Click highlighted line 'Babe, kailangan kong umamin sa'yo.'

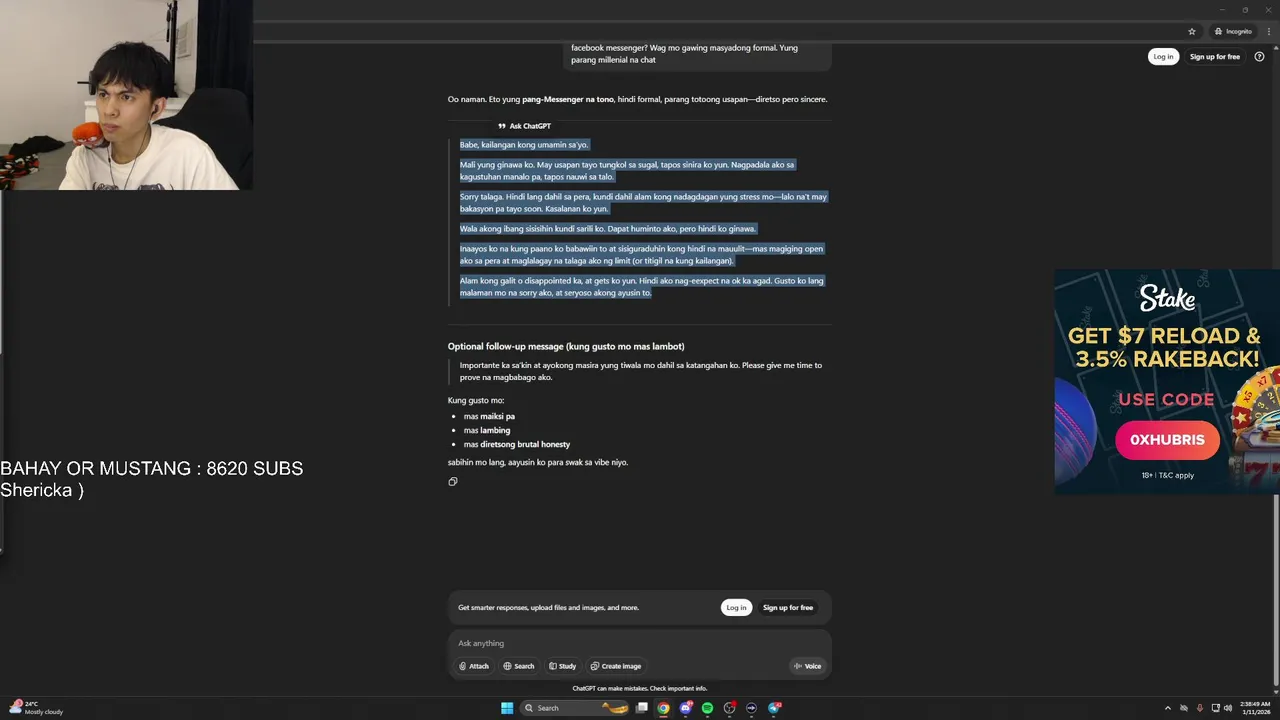pyautogui.click(x=524, y=145)
